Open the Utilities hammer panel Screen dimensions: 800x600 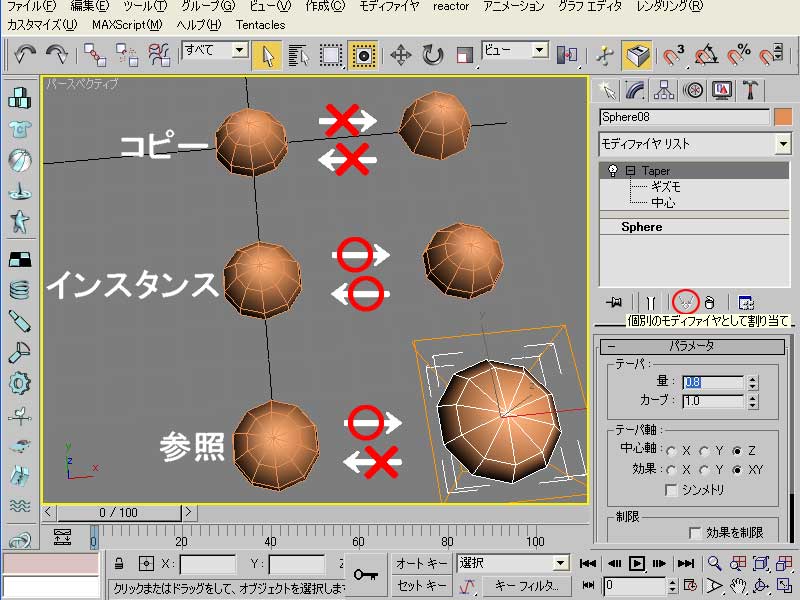(x=751, y=91)
